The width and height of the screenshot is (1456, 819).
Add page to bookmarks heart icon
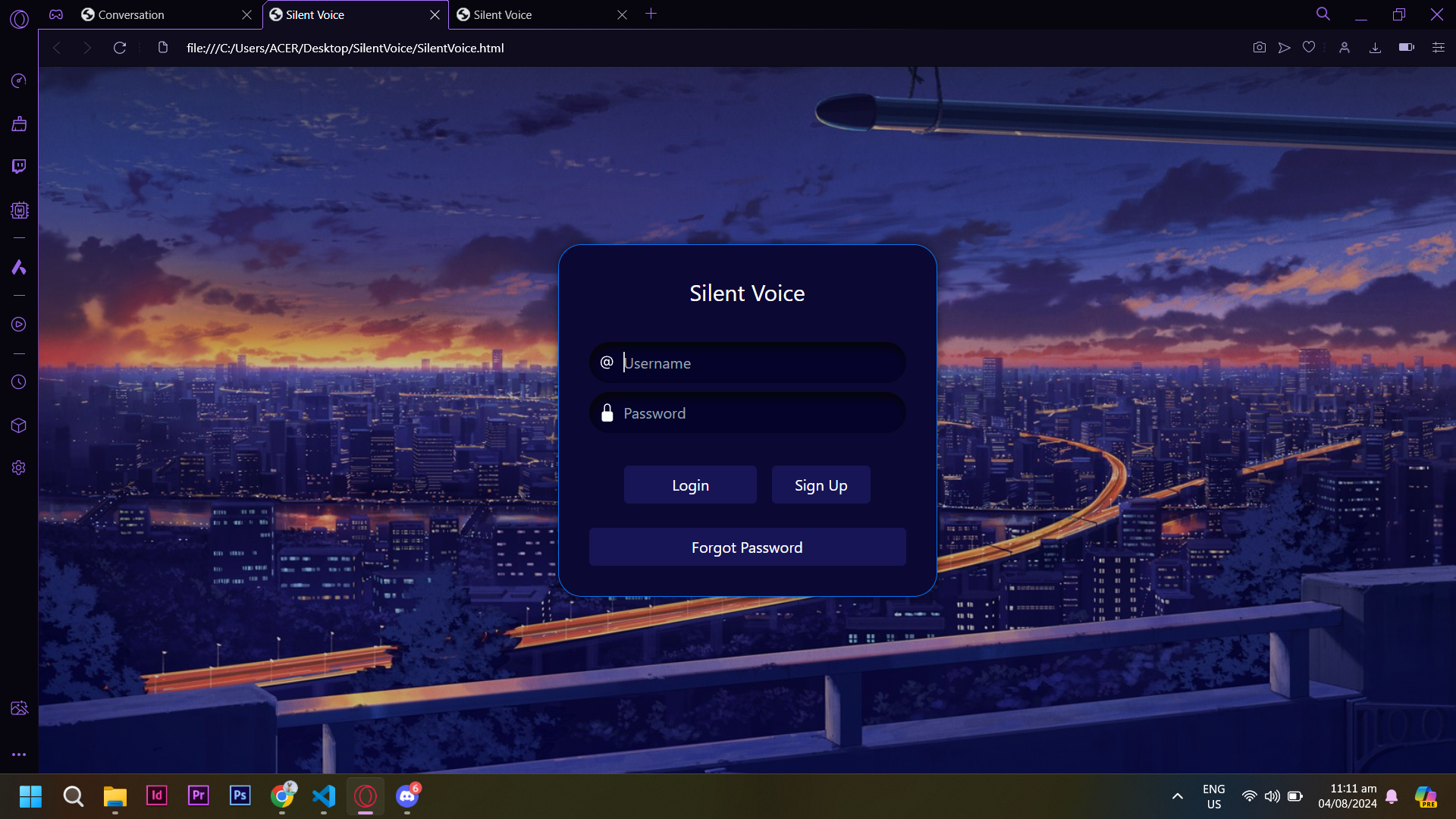[1309, 48]
